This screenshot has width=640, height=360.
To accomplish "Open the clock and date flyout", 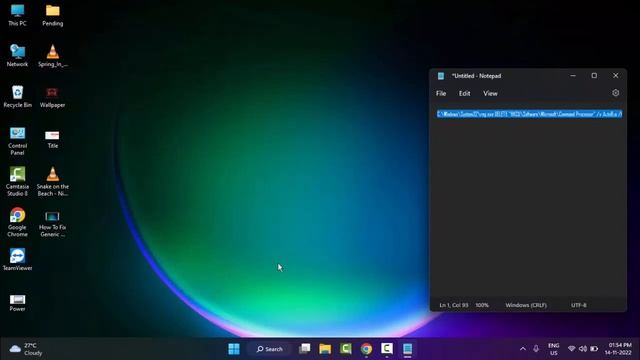I will click(618, 349).
